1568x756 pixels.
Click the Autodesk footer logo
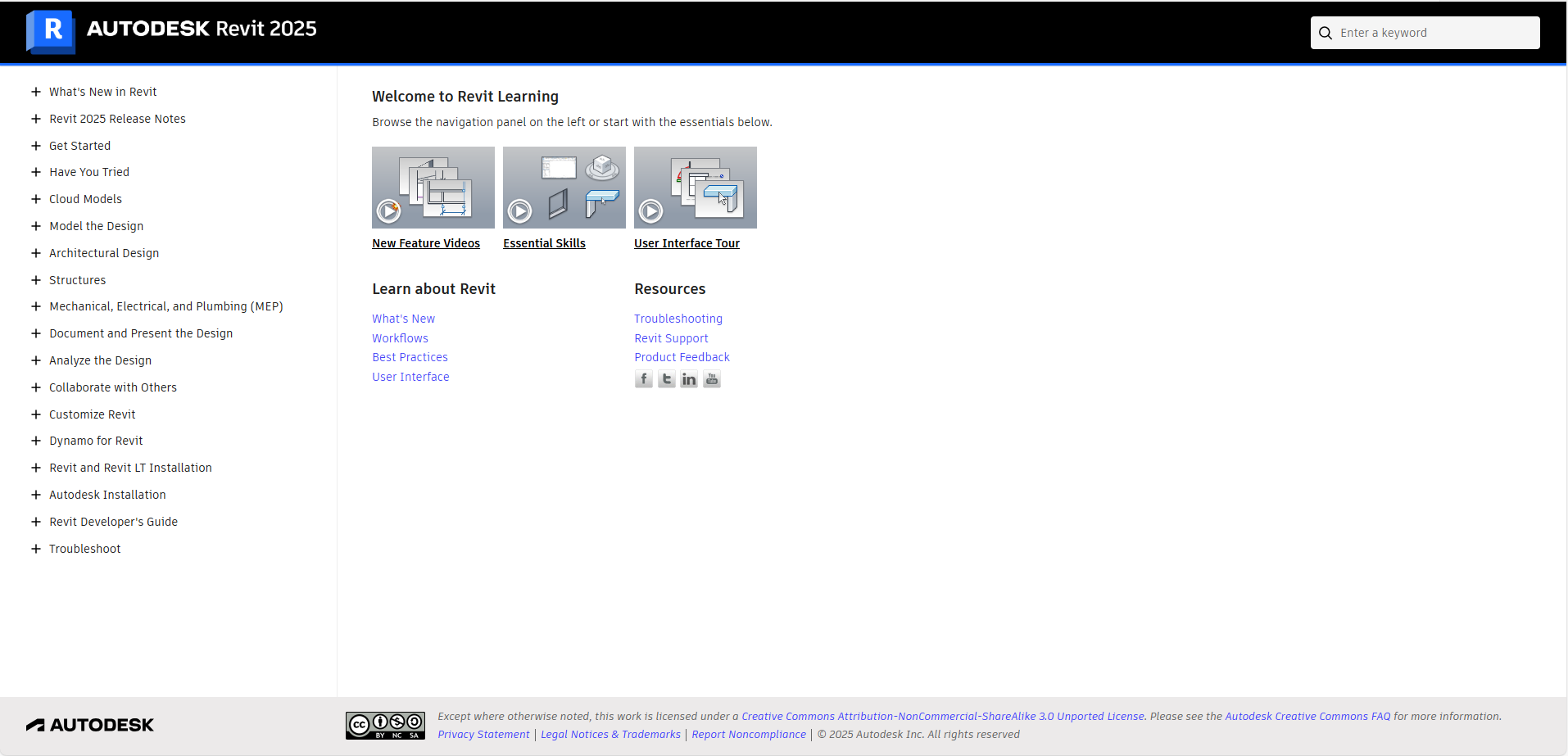pyautogui.click(x=90, y=725)
